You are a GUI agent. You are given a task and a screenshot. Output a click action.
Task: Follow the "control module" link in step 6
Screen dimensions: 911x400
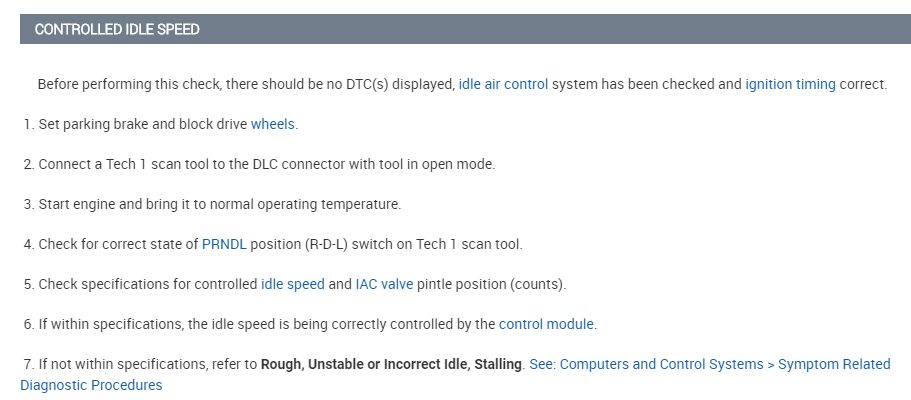point(546,324)
